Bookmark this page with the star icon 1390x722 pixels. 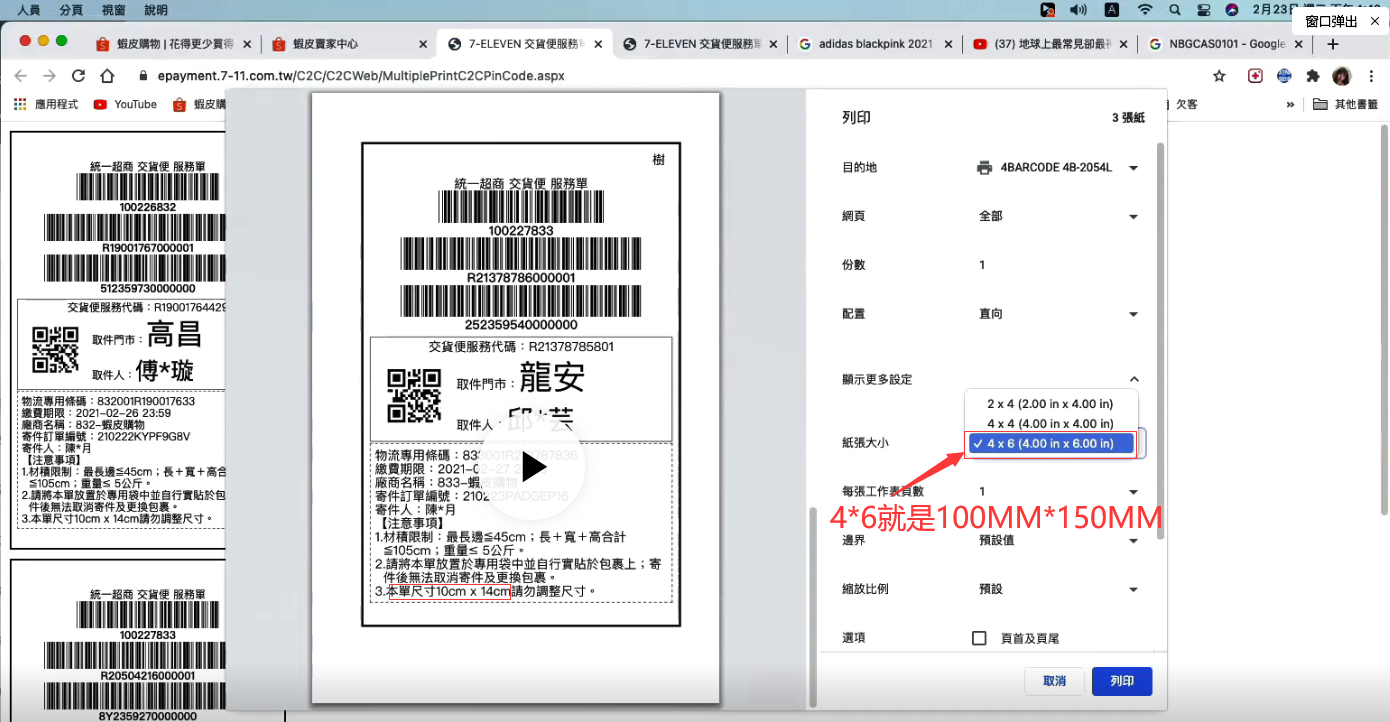(x=1219, y=76)
